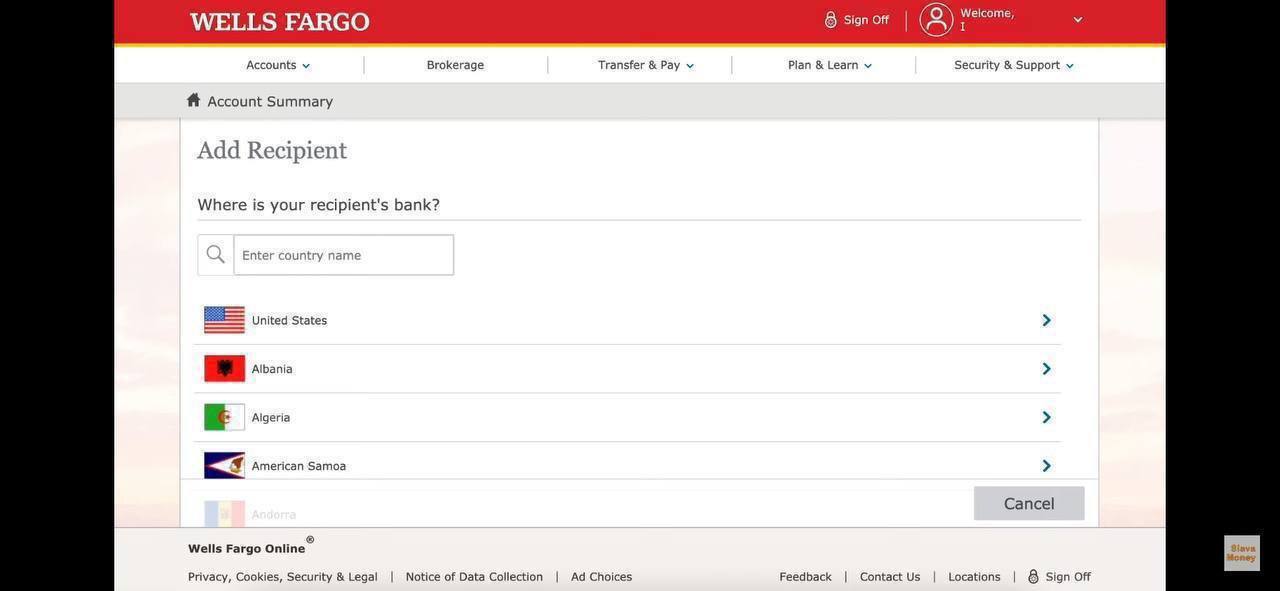Open the Accounts dropdown menu
Image resolution: width=1280 pixels, height=591 pixels.
click(278, 65)
